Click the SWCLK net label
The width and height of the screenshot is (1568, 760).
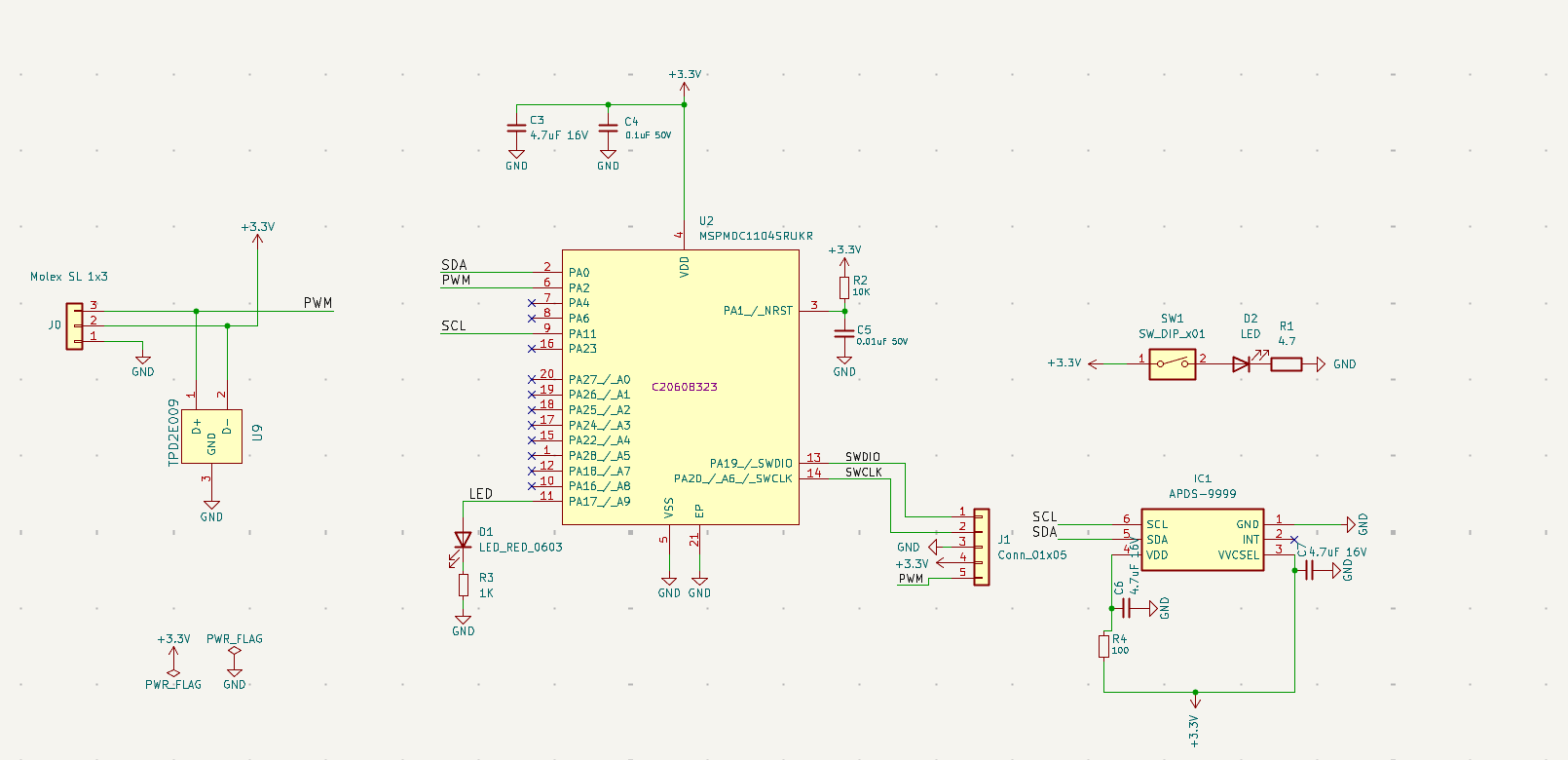point(864,473)
